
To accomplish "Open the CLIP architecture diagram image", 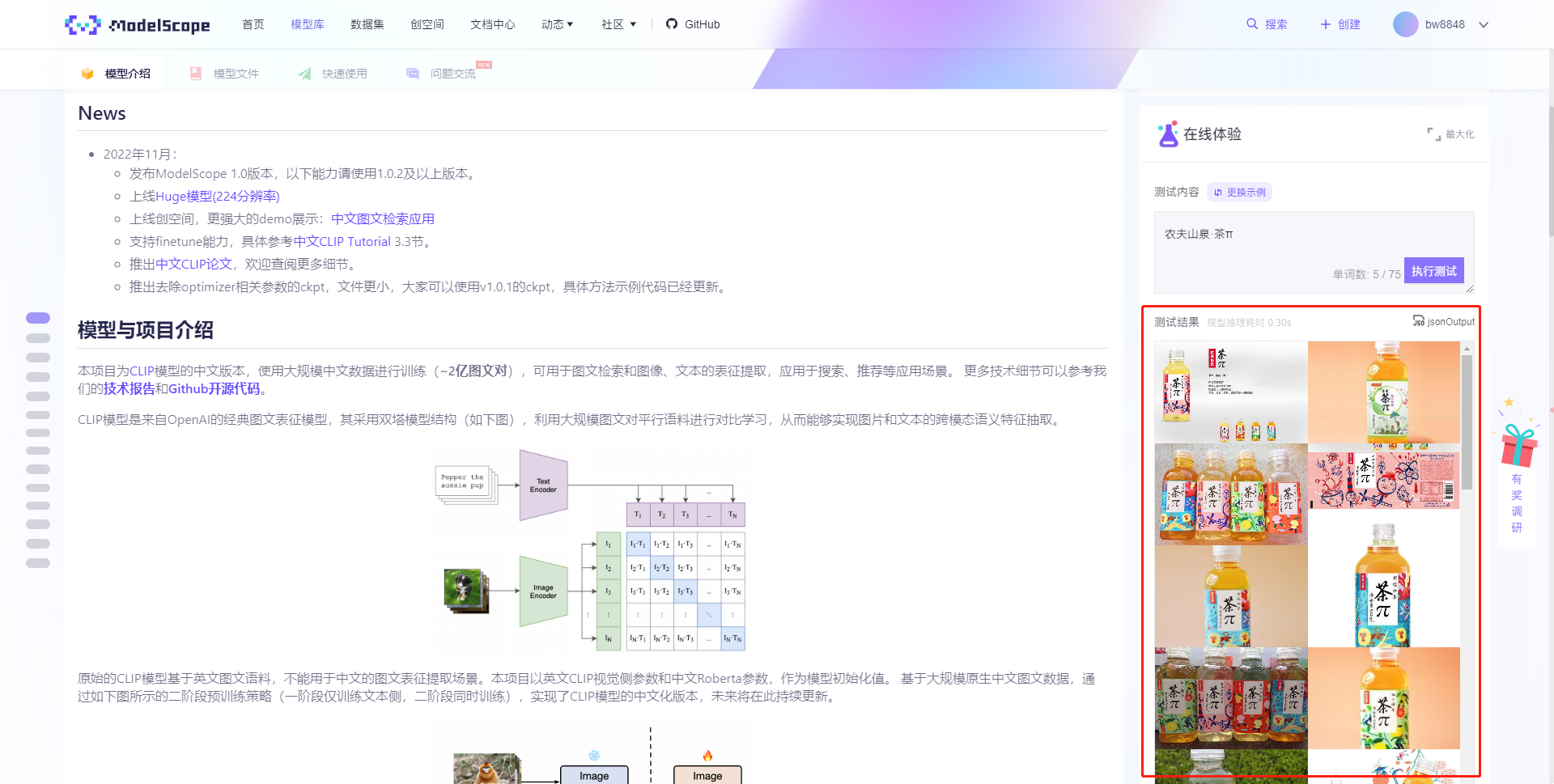I will [590, 550].
